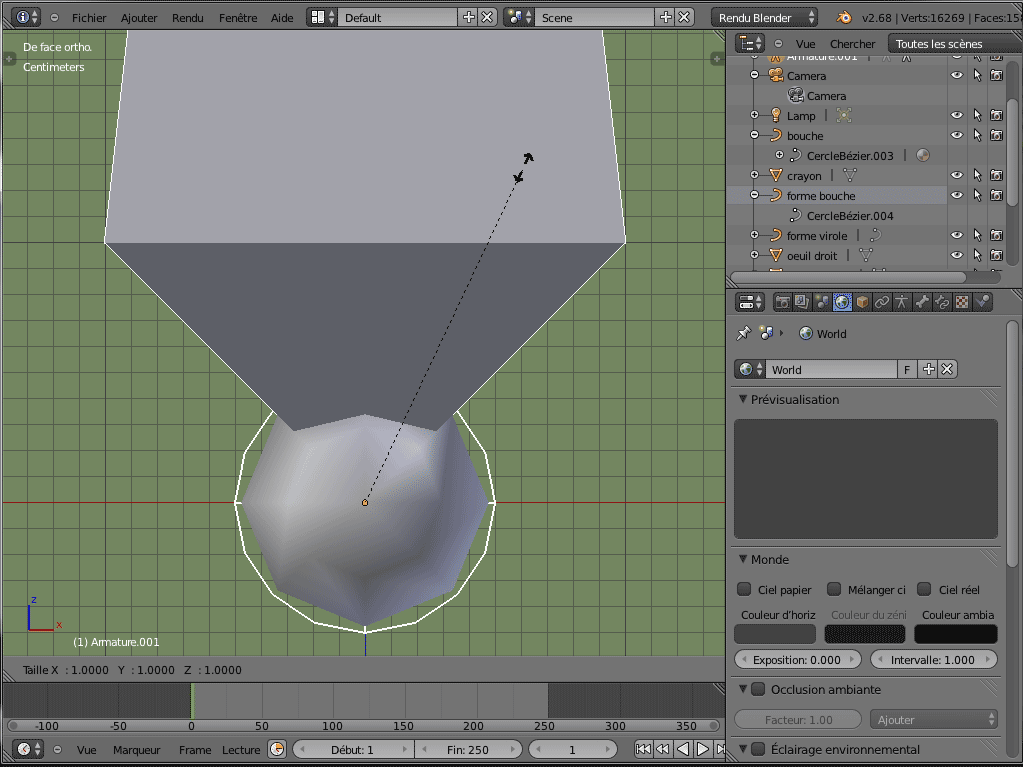Toggle selectability arrow for the Camera object
1023x767 pixels.
click(x=977, y=76)
